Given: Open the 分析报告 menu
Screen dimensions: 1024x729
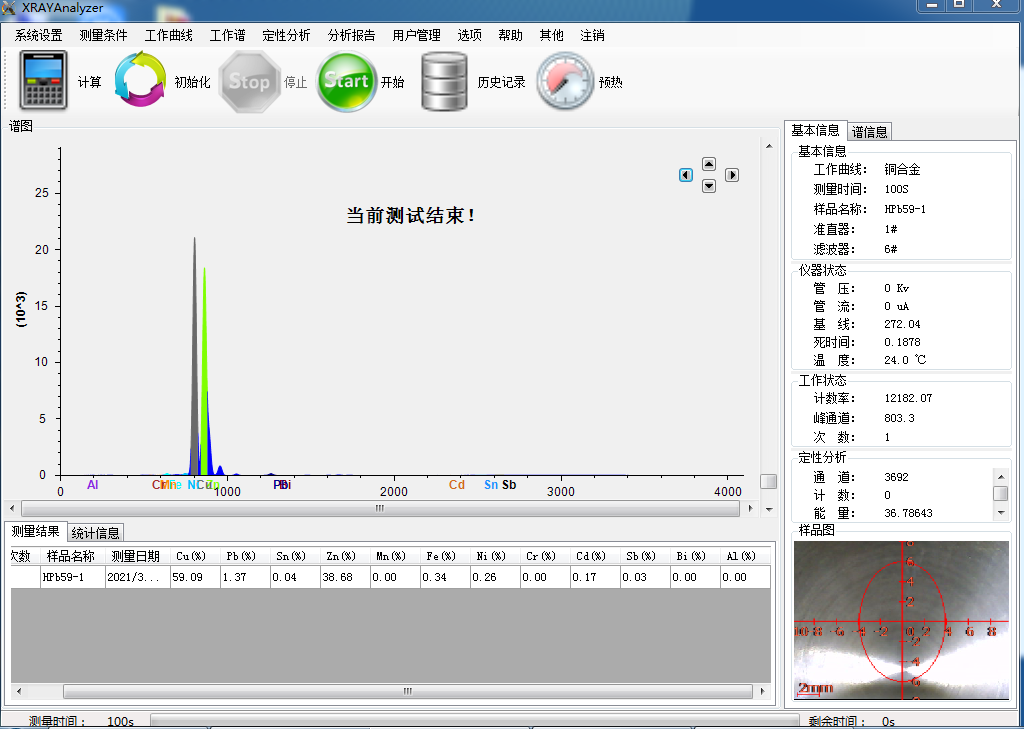Looking at the screenshot, I should [351, 35].
